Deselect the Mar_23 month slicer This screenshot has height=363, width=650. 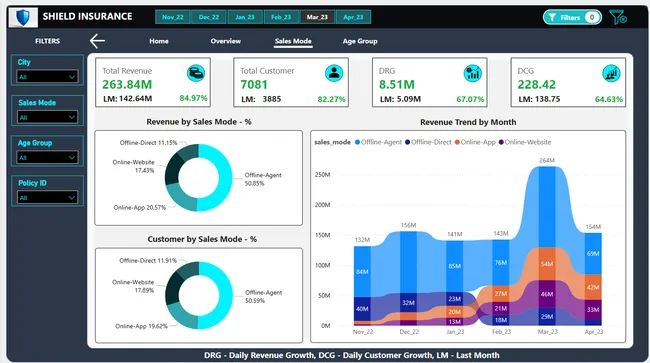(x=317, y=17)
